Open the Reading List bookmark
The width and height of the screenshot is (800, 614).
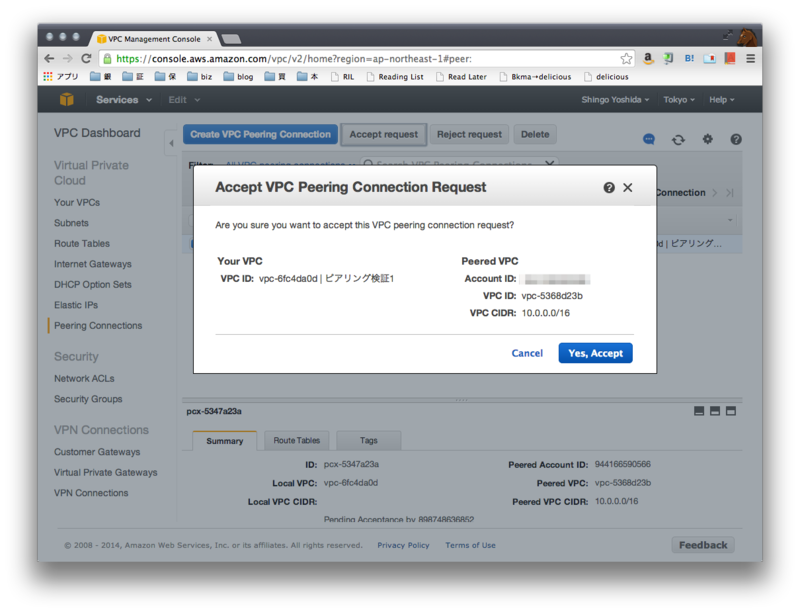pyautogui.click(x=395, y=77)
